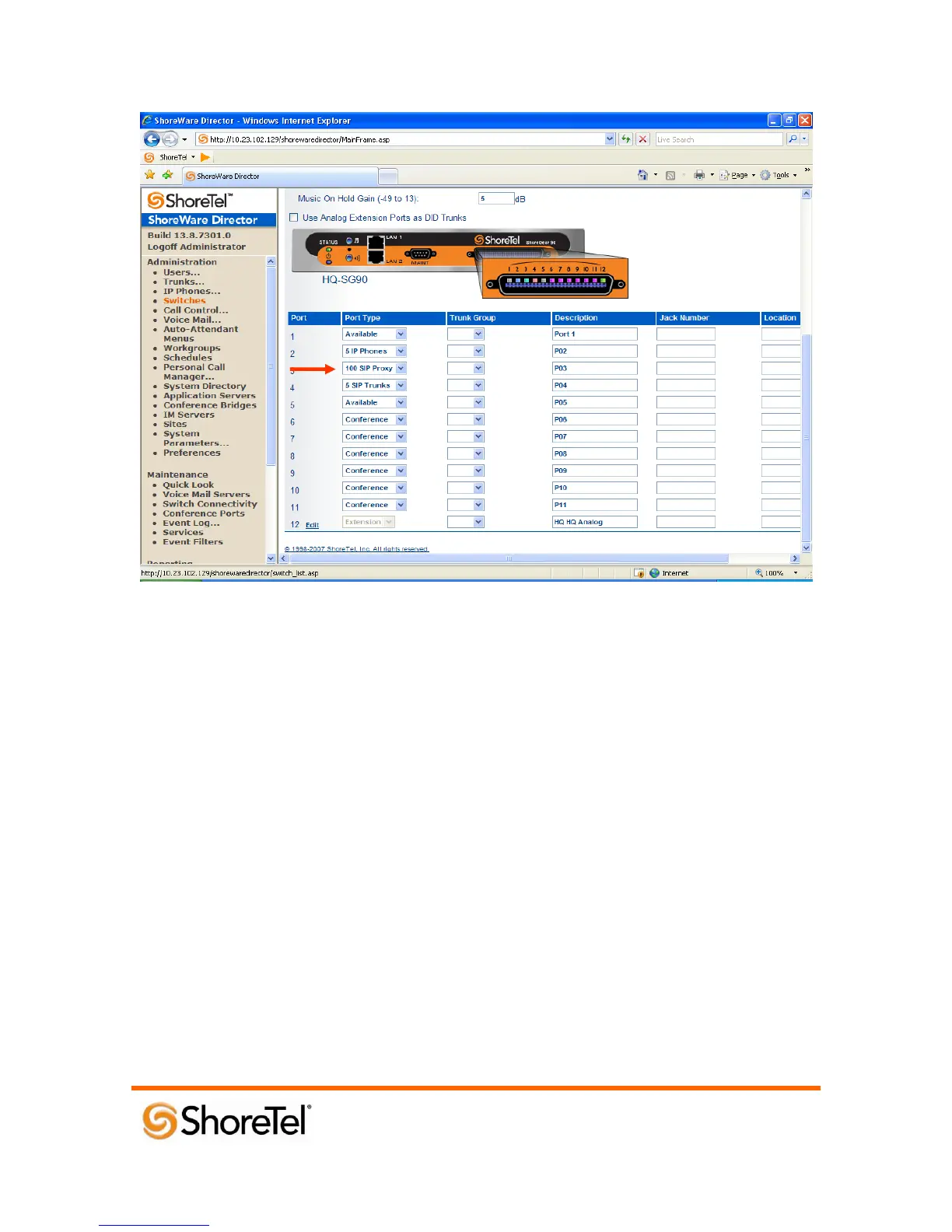Screen dimensions: 952x1232
Task: Click the ShoreTel copyright link at bottom
Action: [357, 549]
